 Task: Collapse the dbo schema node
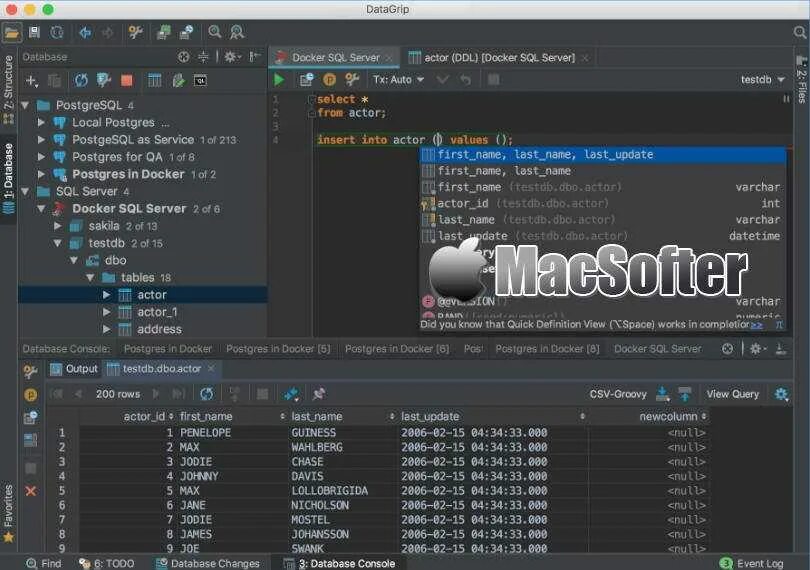pos(74,260)
